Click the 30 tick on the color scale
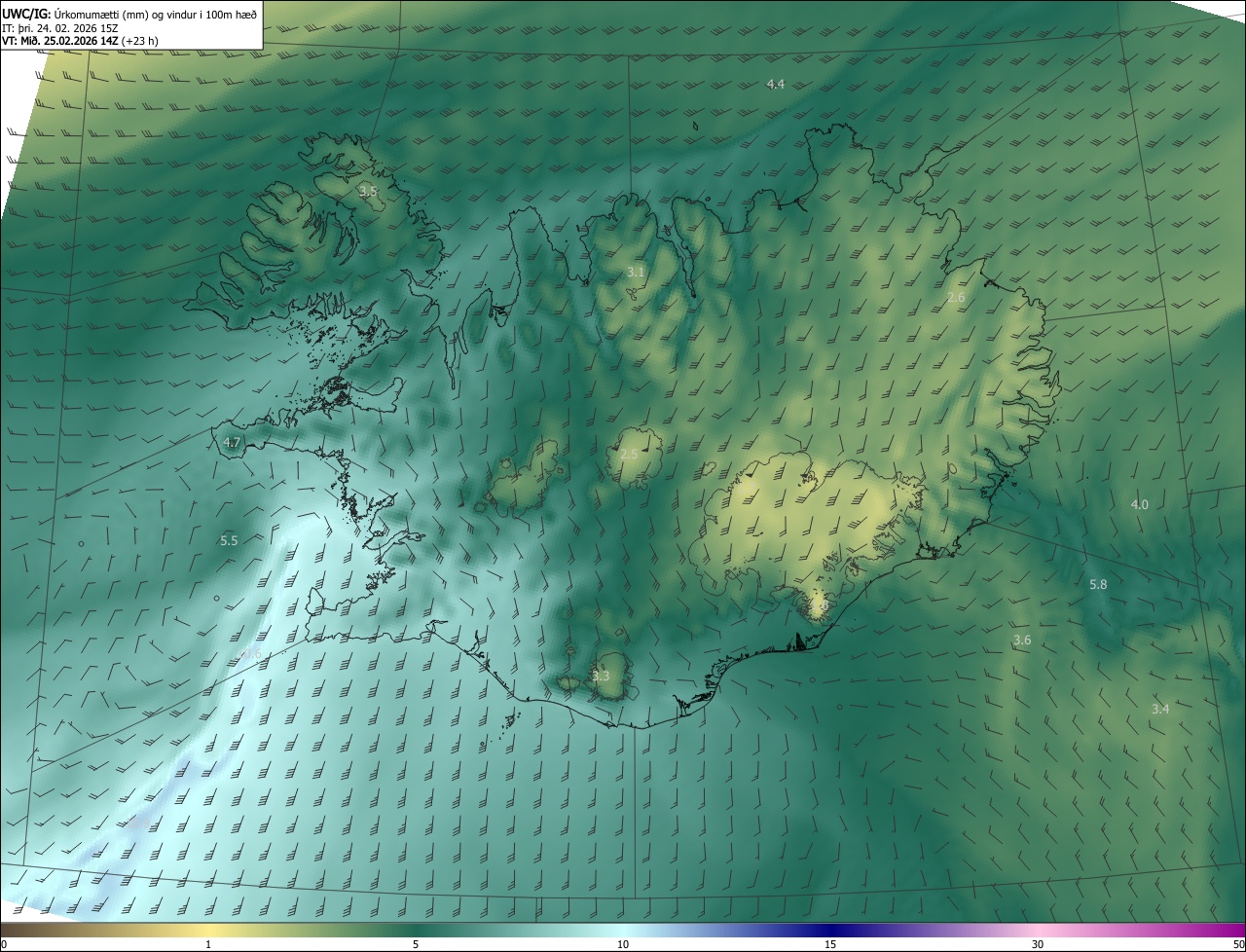Viewport: 1246px width, 952px height. pos(1038,944)
